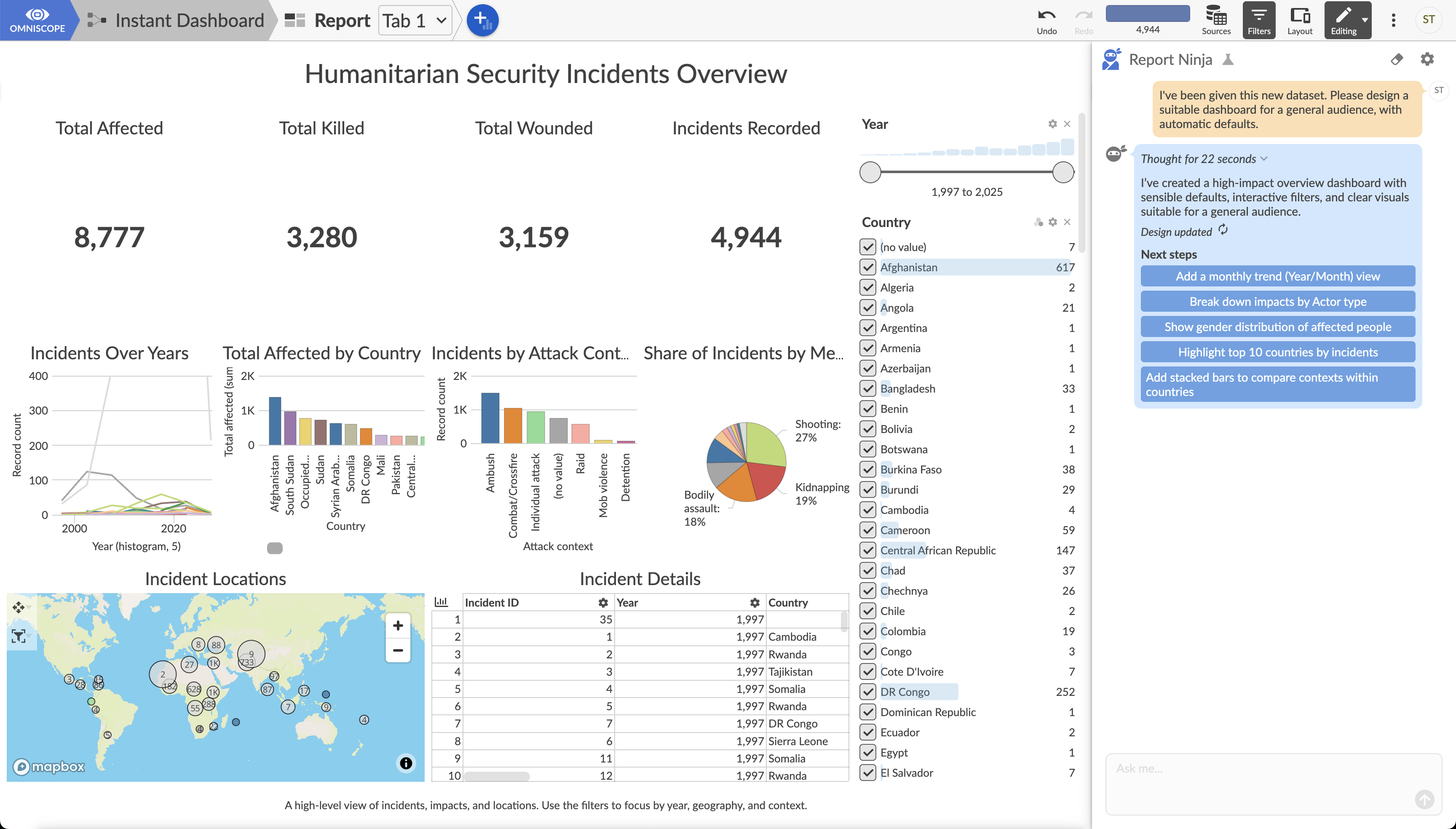Click the Report Ninja eraser icon
The height and width of the screenshot is (829, 1456).
[x=1396, y=59]
